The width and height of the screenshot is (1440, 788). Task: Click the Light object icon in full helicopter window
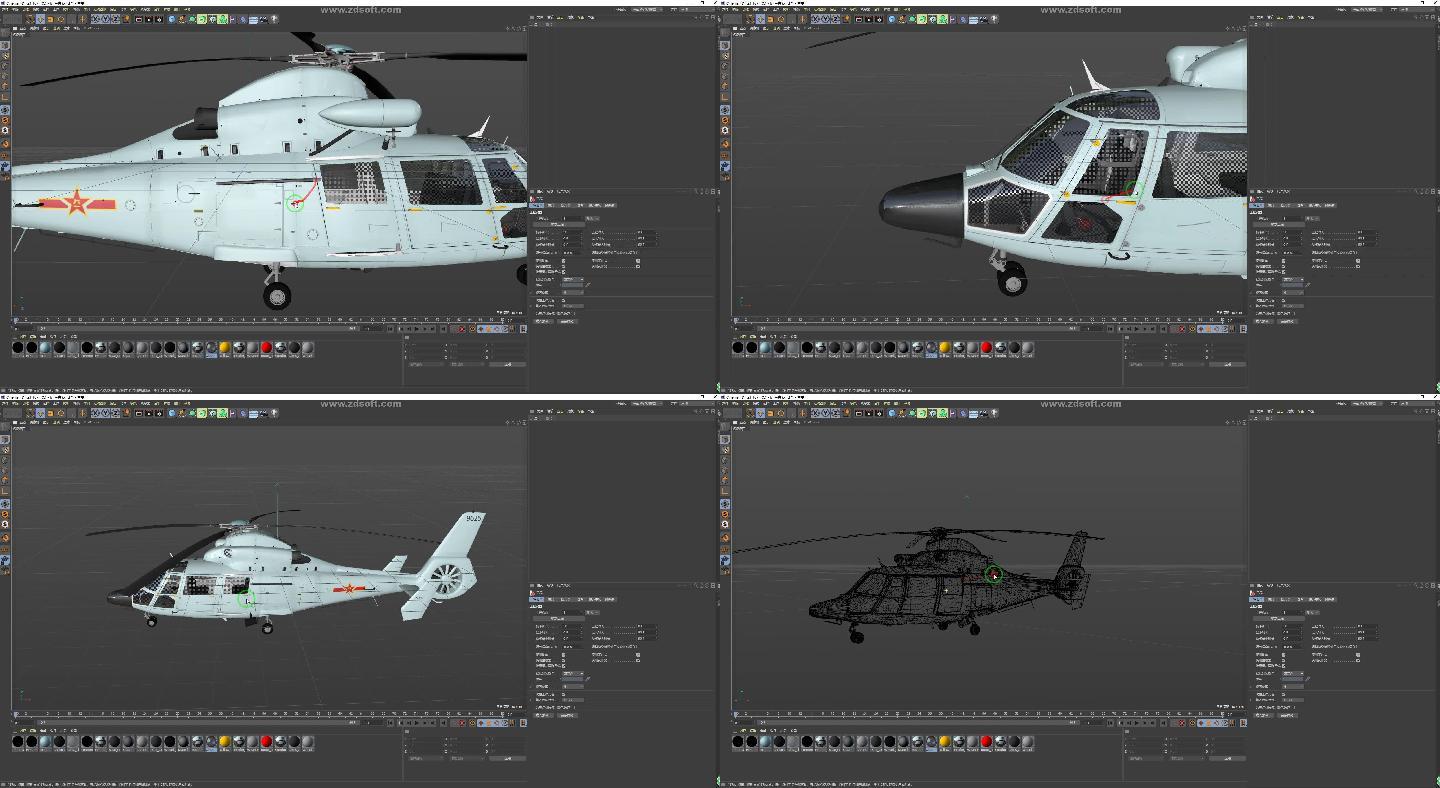(274, 413)
